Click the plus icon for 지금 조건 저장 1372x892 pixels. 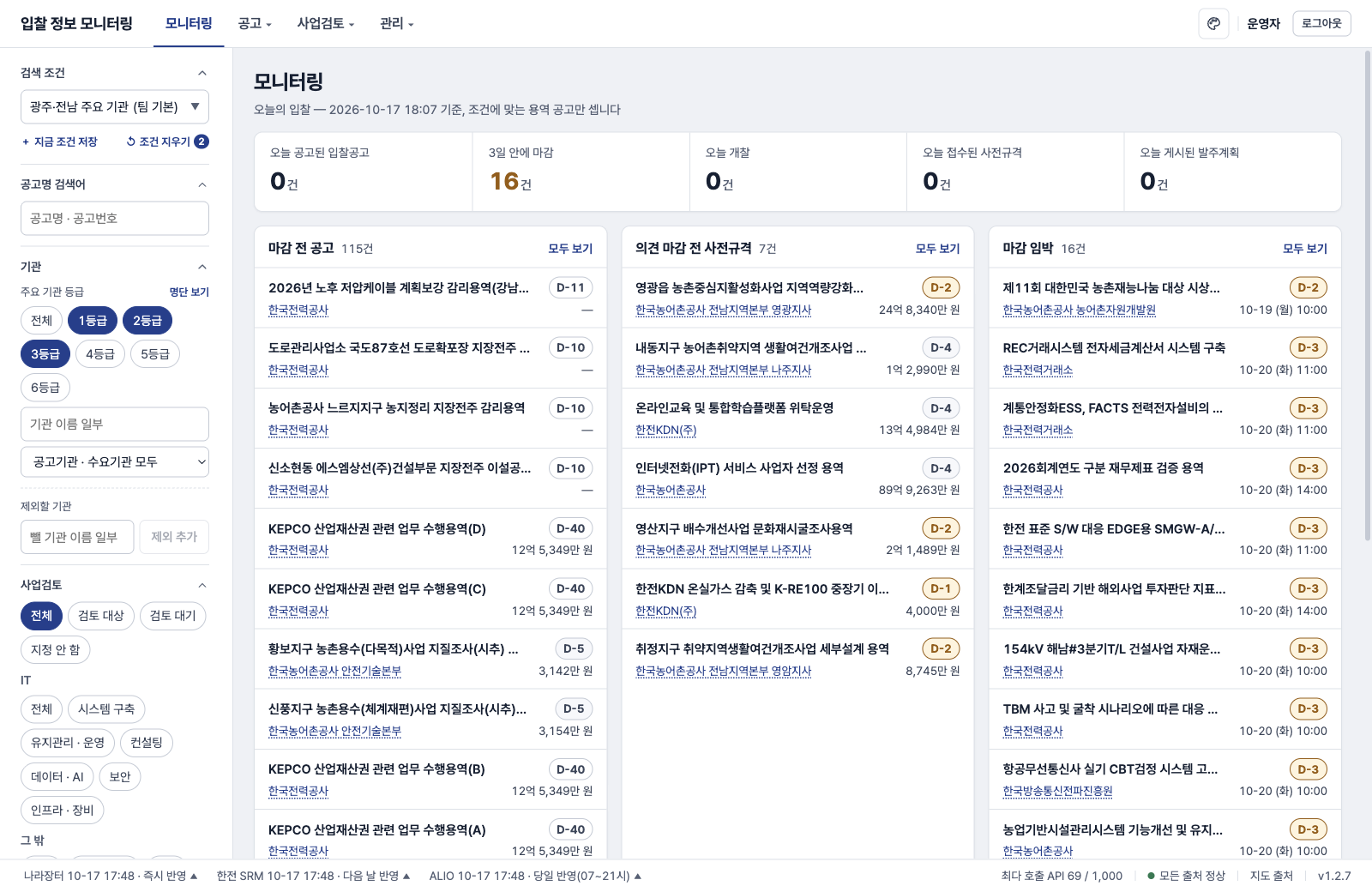pyautogui.click(x=26, y=142)
